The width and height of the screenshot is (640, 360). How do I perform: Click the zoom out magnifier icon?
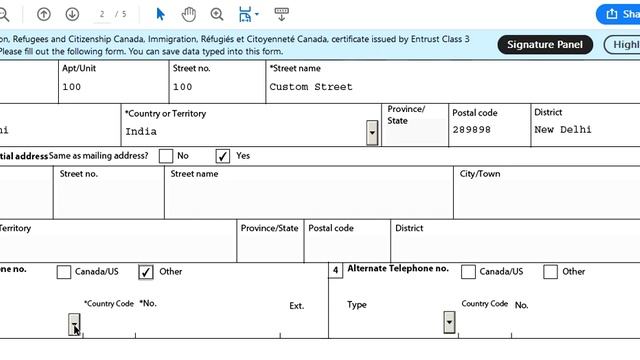click(x=4, y=15)
